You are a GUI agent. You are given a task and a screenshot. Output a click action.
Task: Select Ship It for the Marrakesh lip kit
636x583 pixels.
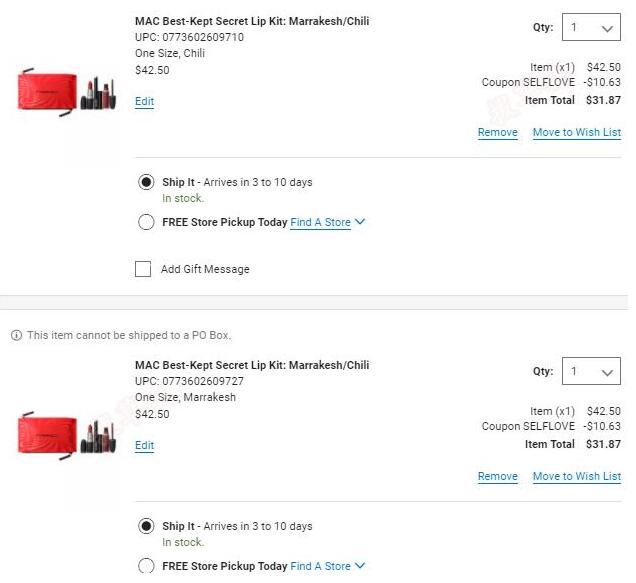pos(146,526)
